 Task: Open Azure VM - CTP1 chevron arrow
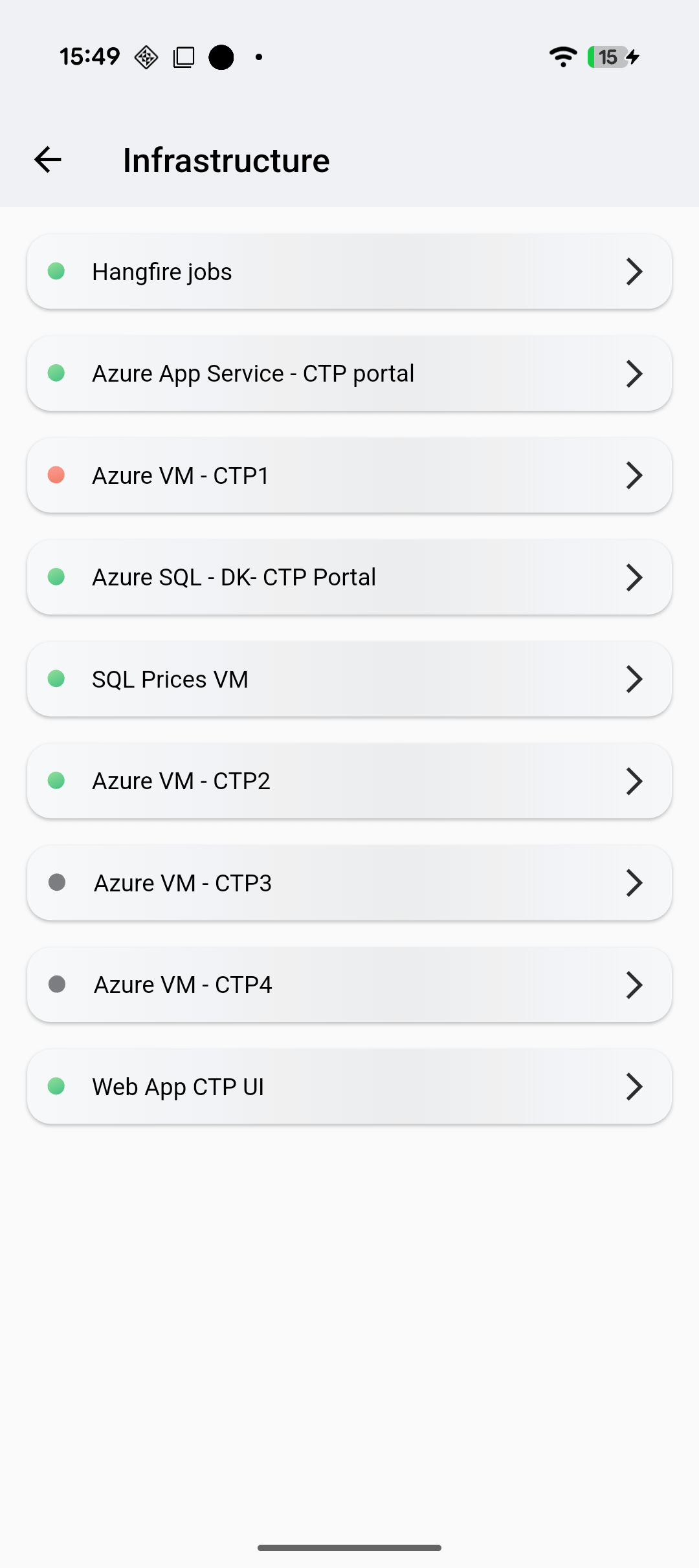[634, 475]
